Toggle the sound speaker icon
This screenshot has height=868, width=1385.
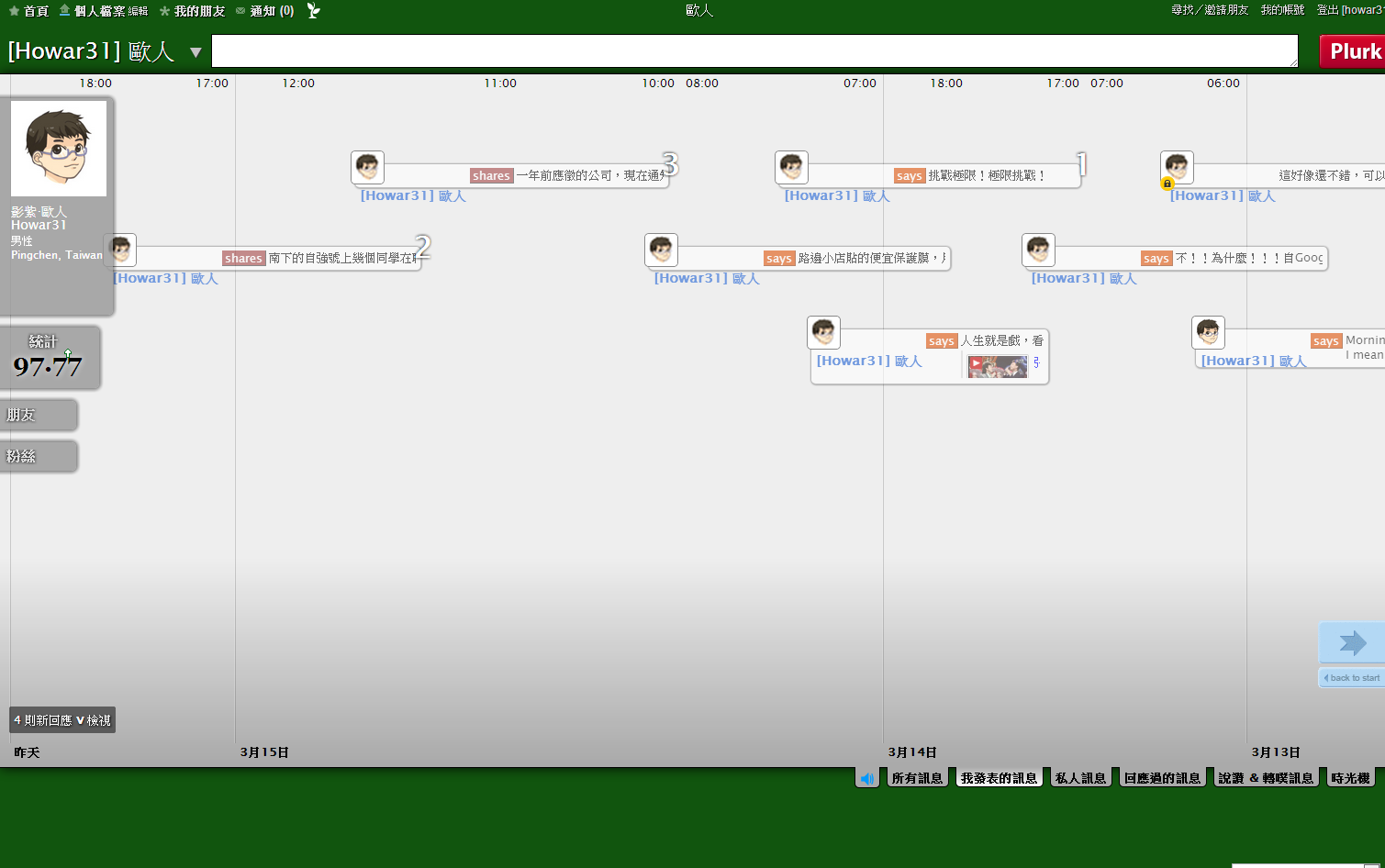pyautogui.click(x=867, y=778)
